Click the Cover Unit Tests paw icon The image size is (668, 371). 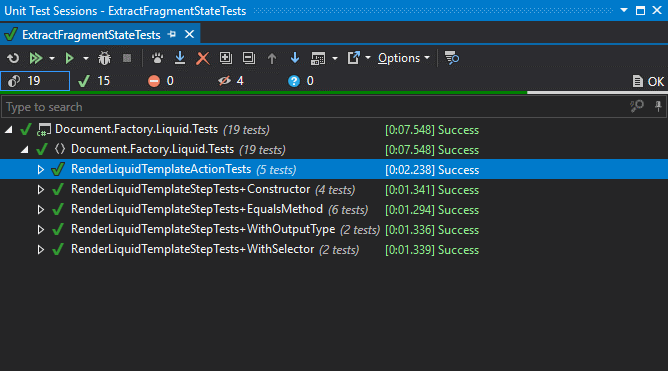pyautogui.click(x=157, y=58)
